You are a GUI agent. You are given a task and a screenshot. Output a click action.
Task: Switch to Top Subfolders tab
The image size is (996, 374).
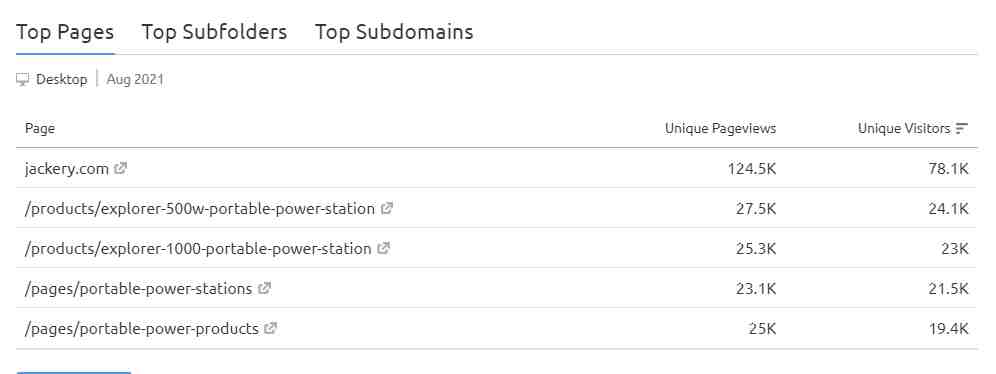coord(214,32)
